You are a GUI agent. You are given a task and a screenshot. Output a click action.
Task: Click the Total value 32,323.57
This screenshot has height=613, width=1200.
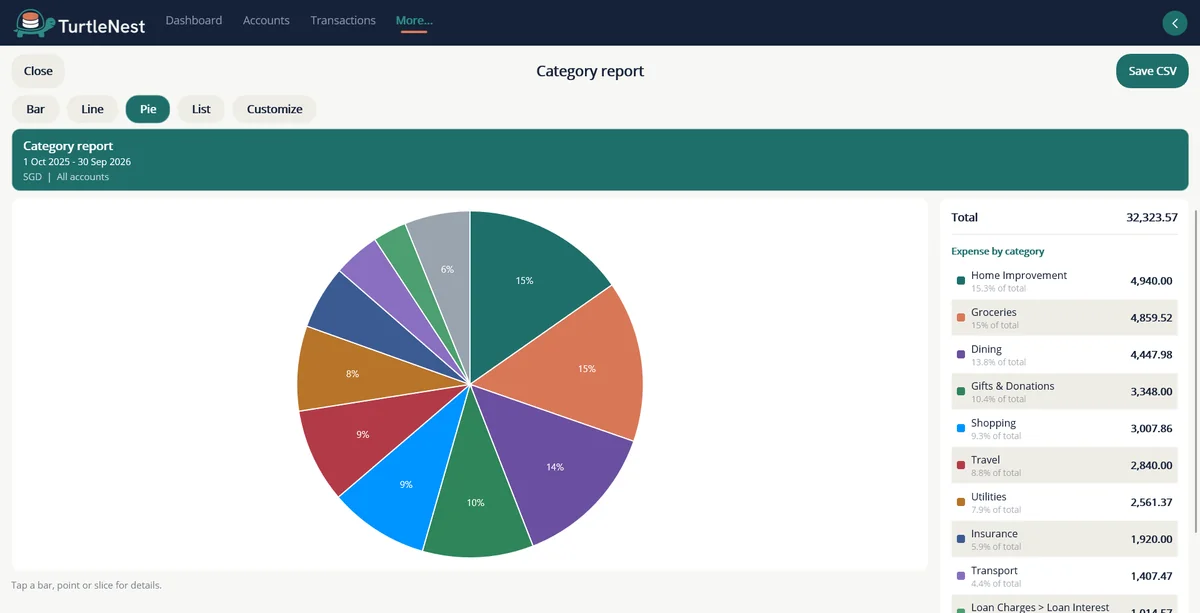pos(1152,217)
